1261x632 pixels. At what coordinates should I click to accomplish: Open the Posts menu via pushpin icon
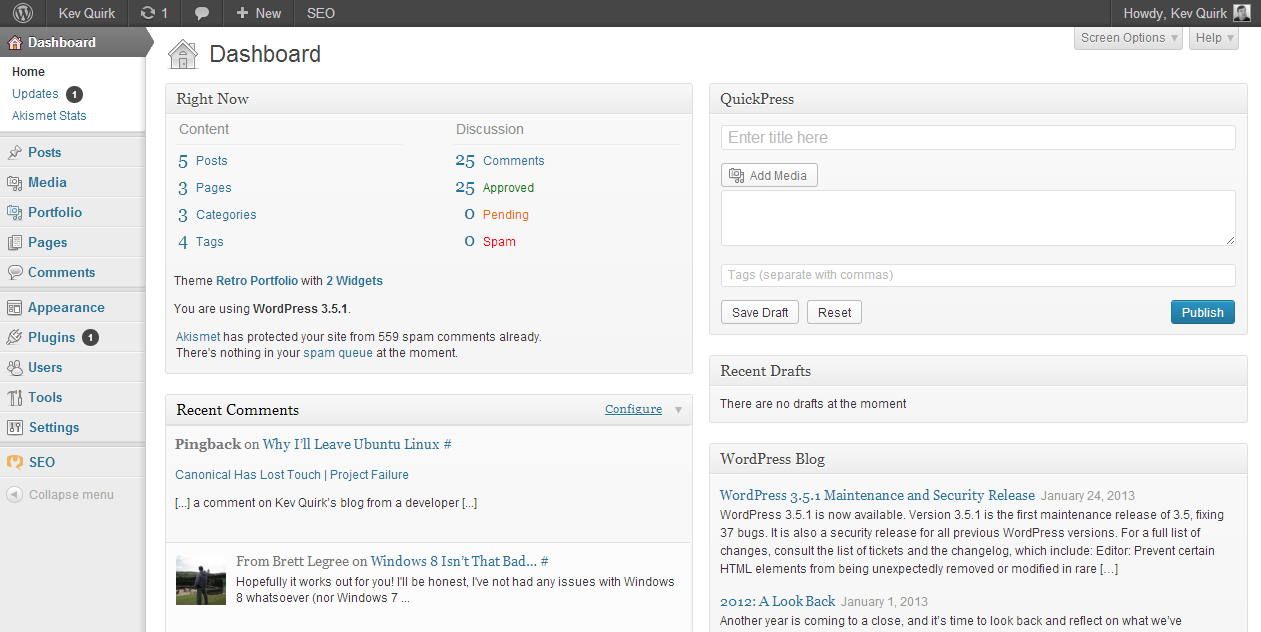point(15,153)
